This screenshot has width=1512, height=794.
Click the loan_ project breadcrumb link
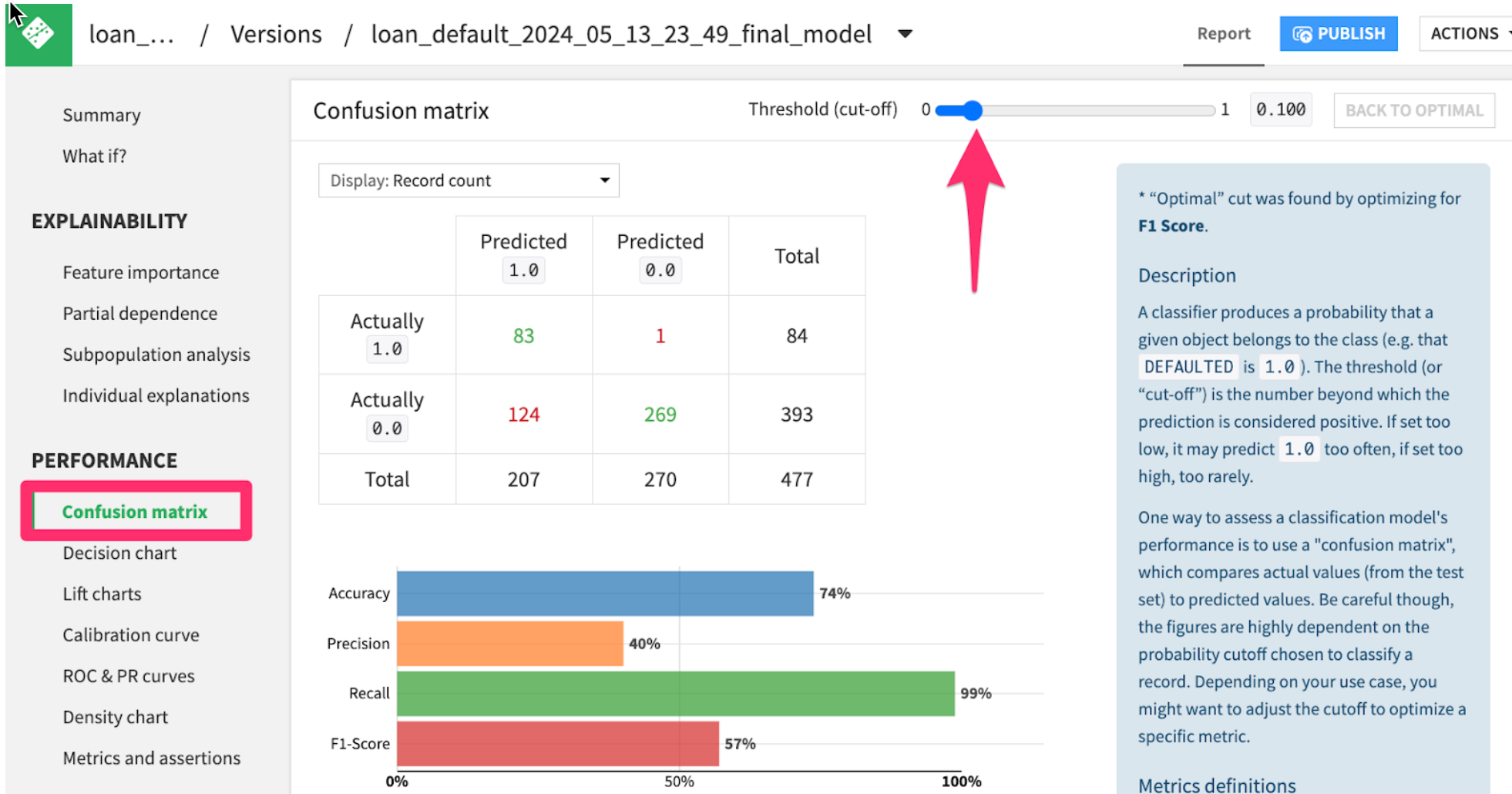tap(131, 34)
